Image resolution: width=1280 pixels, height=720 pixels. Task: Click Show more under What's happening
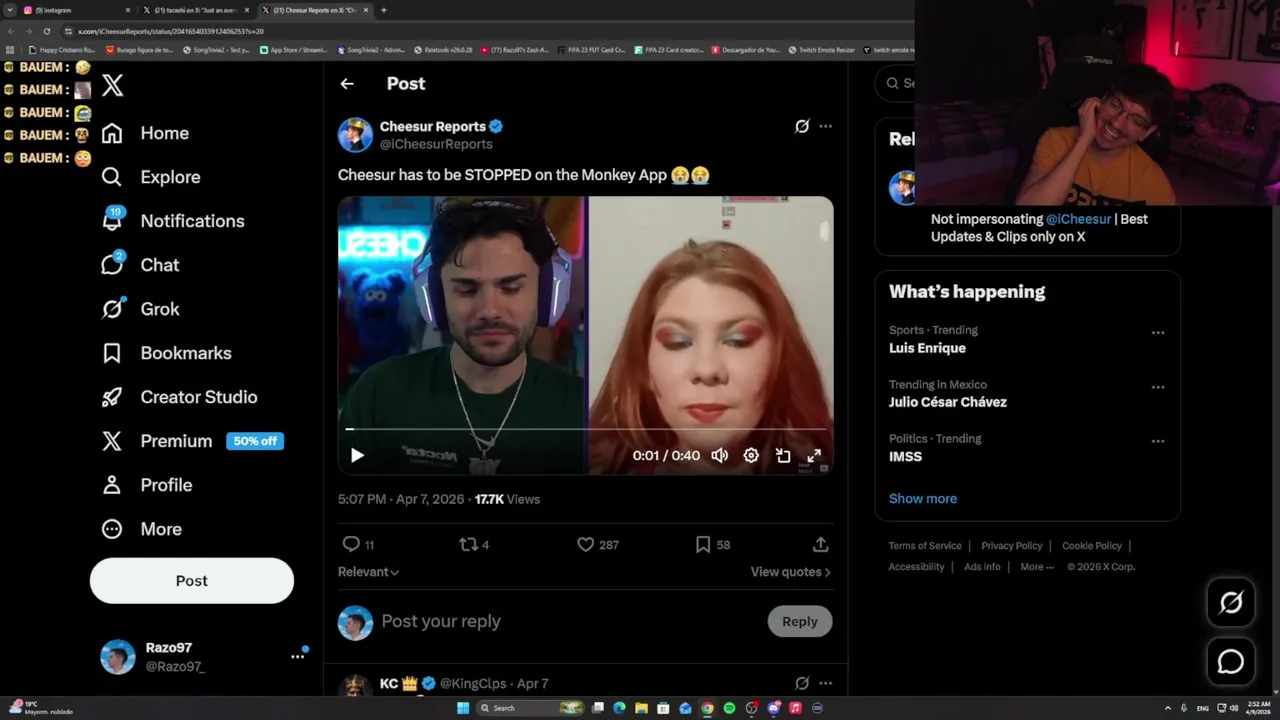[923, 499]
